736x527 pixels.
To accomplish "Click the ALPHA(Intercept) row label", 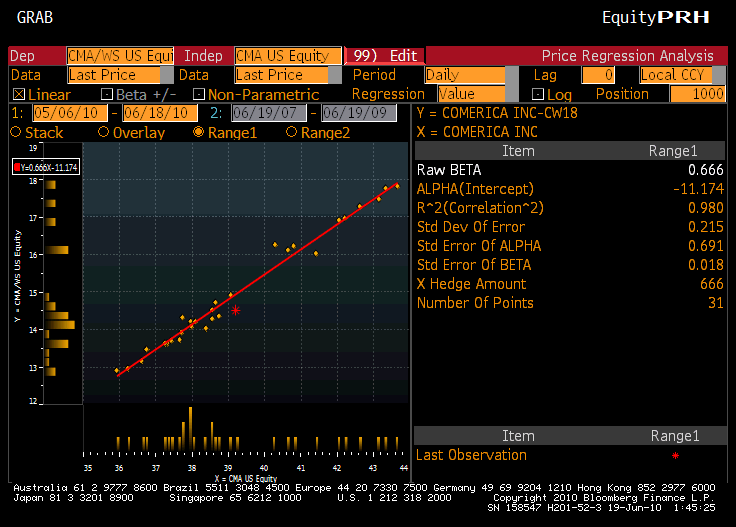I will pos(475,189).
